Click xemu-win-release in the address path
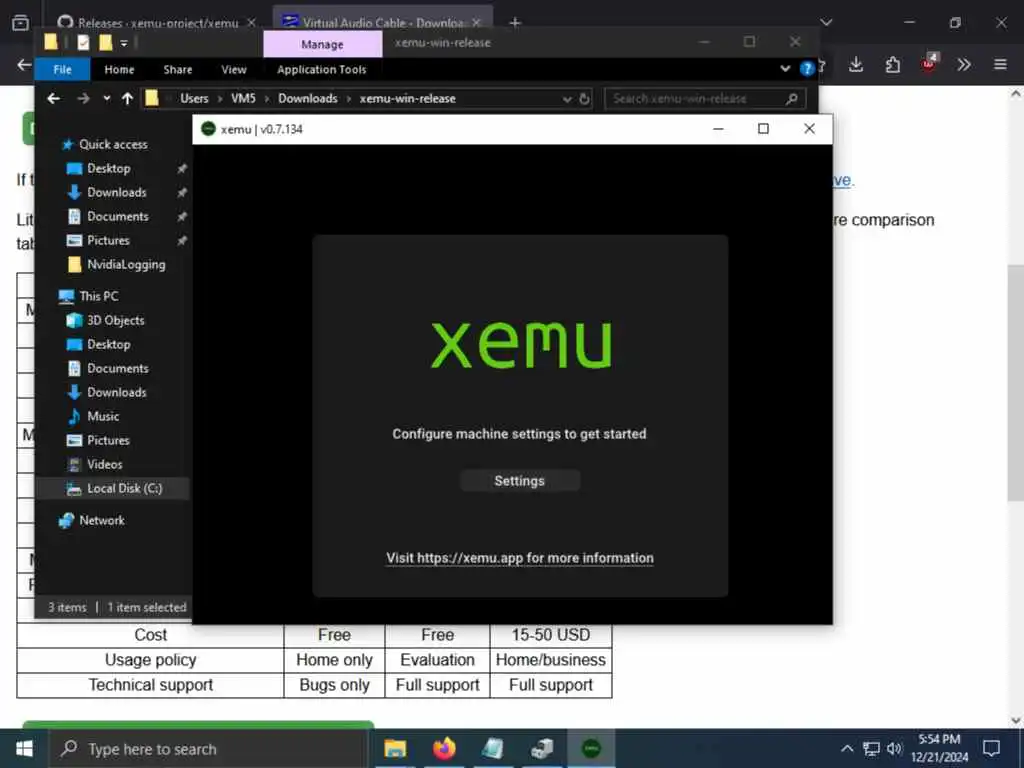This screenshot has height=768, width=1024. click(x=408, y=99)
